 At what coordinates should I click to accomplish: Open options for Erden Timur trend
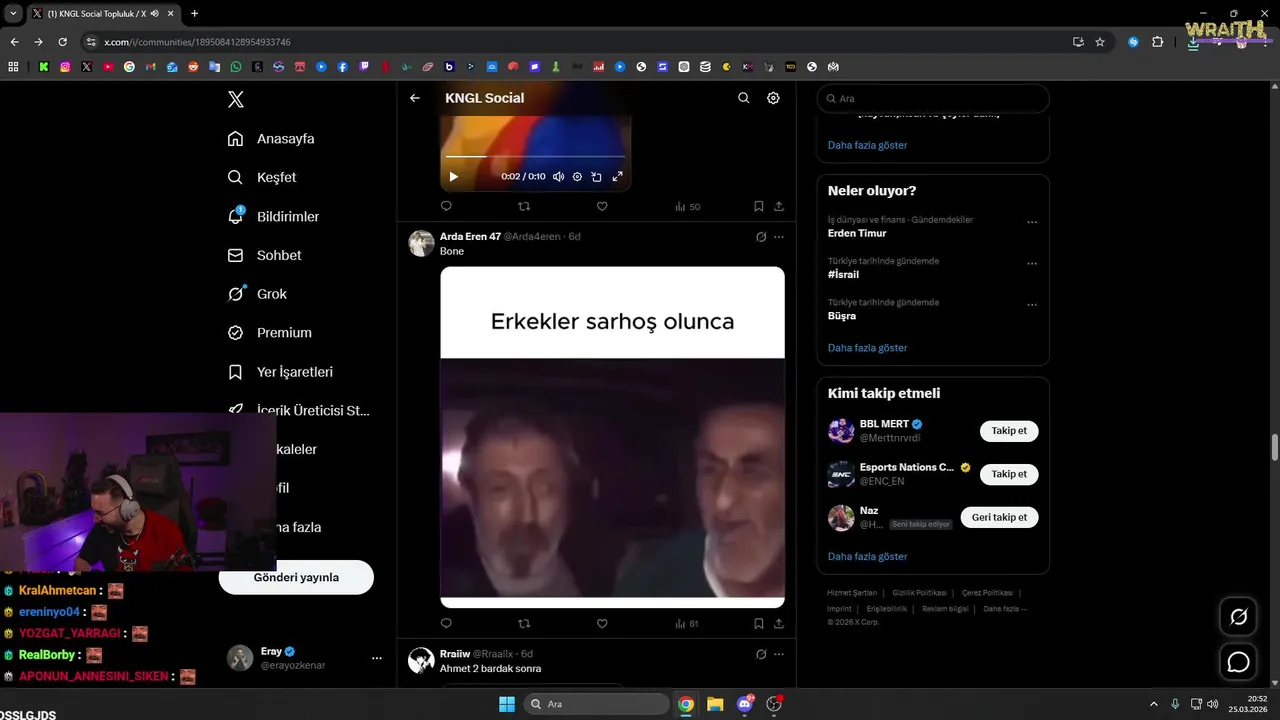[x=1032, y=222]
